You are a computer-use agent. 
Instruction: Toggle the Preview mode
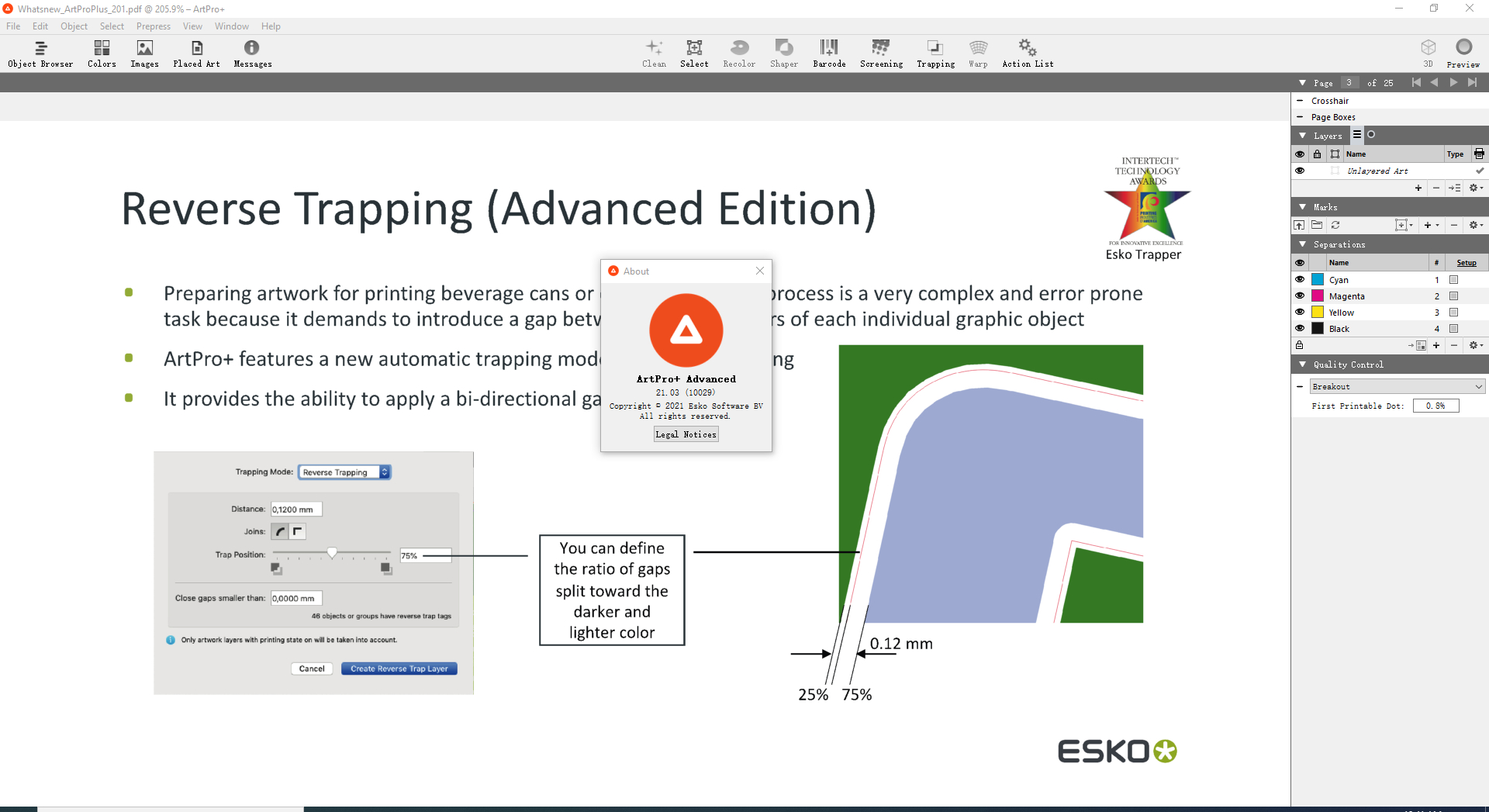(x=1463, y=54)
